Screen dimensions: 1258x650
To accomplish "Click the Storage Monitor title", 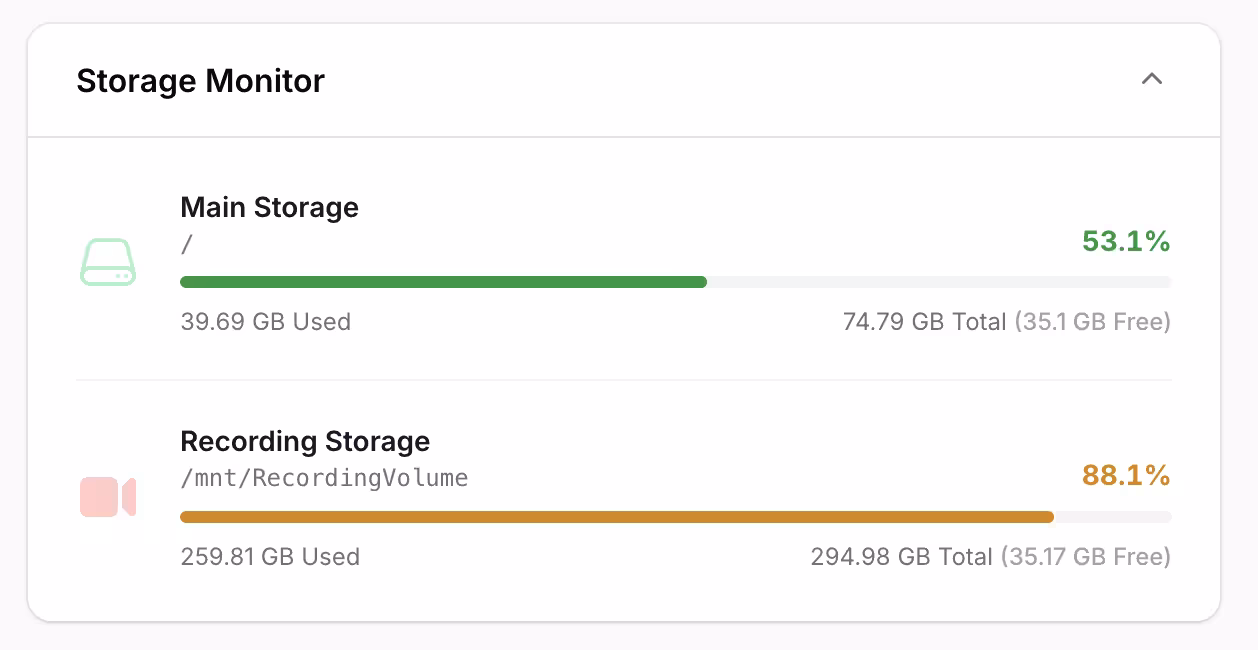I will point(200,81).
